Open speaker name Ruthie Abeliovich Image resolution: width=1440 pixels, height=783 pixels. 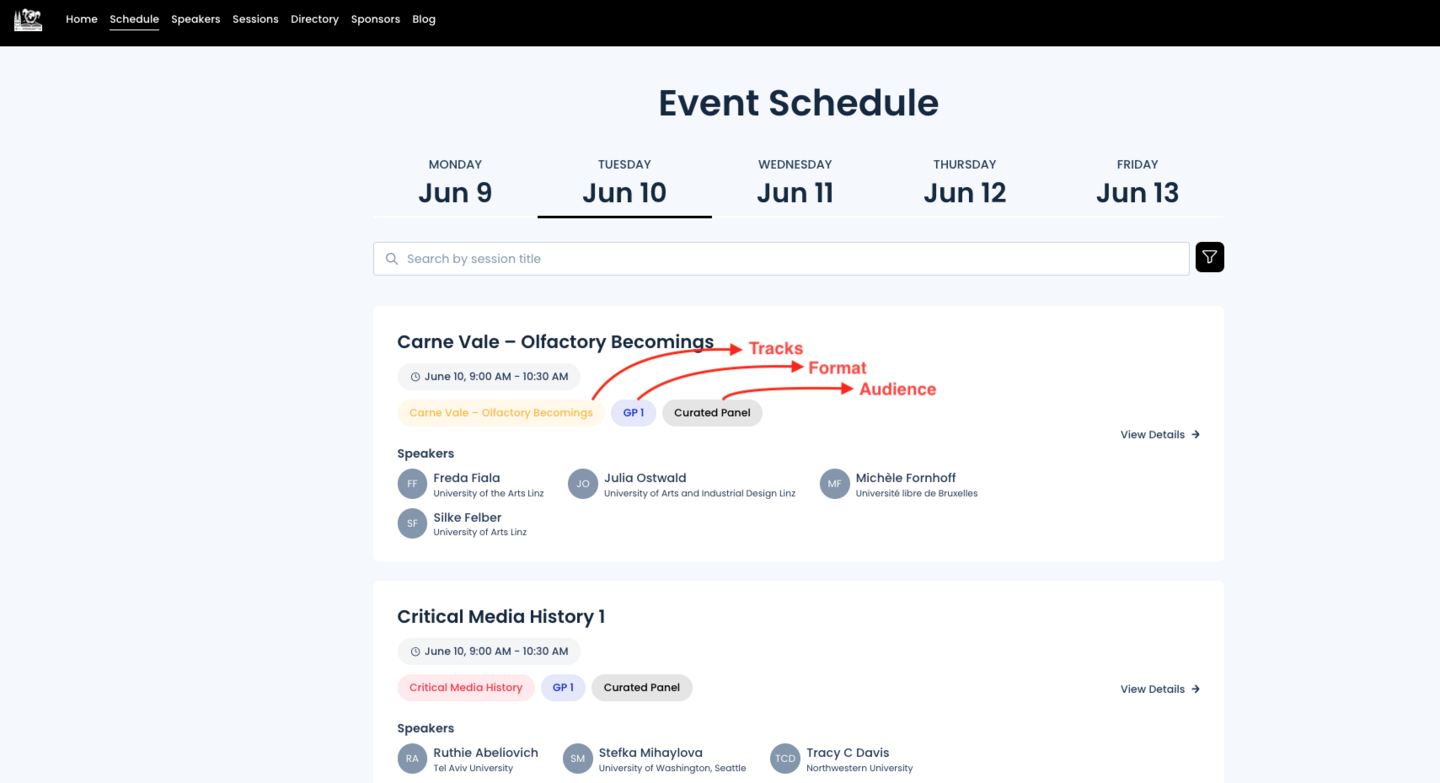click(486, 753)
